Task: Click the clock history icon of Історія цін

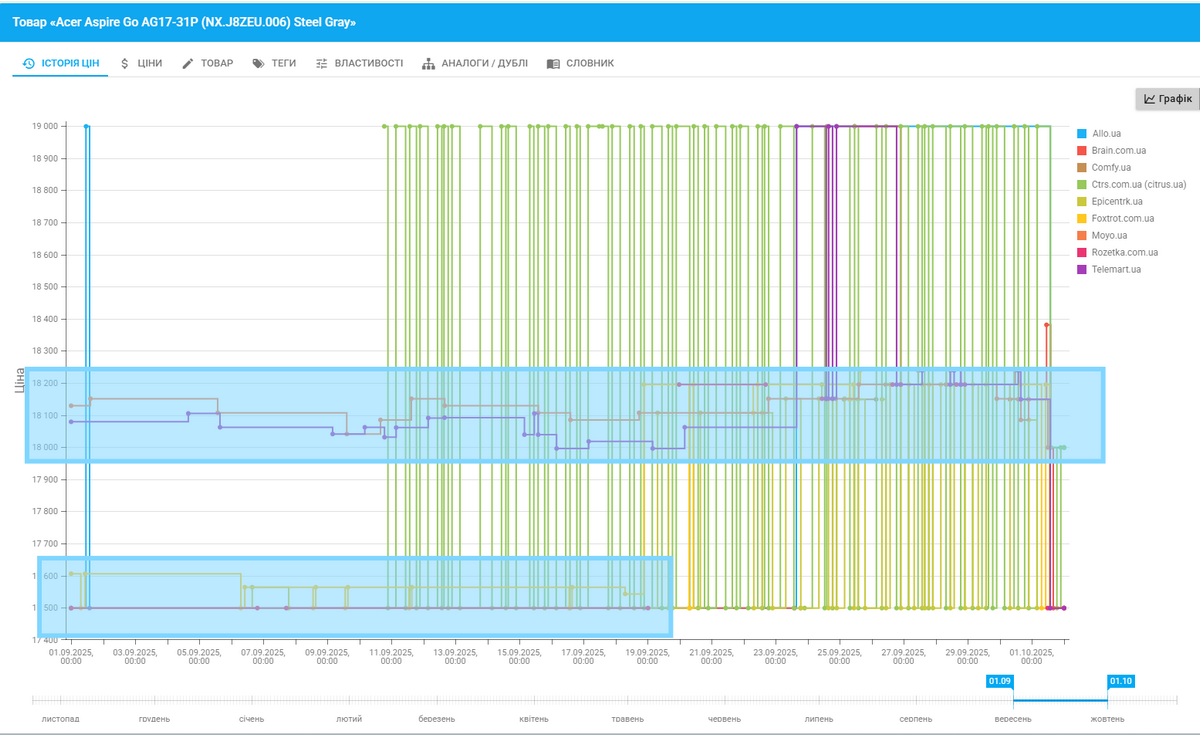Action: click(x=29, y=63)
